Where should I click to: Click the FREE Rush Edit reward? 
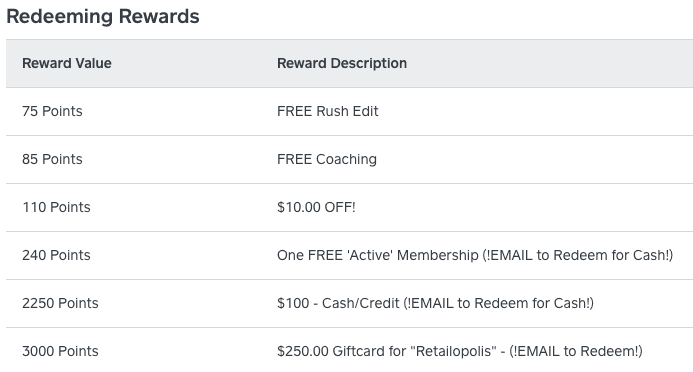pyautogui.click(x=327, y=111)
